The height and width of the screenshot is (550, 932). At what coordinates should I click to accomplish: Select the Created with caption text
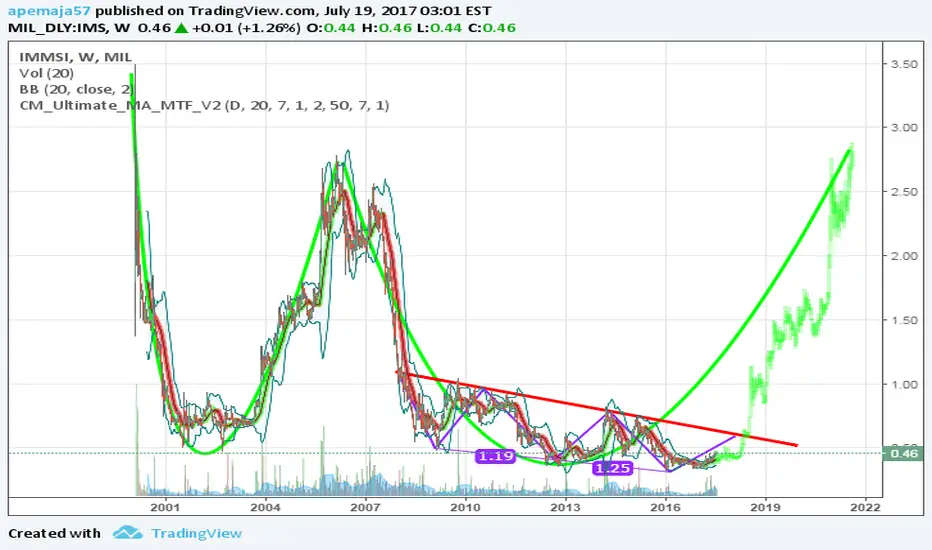pyautogui.click(x=55, y=533)
